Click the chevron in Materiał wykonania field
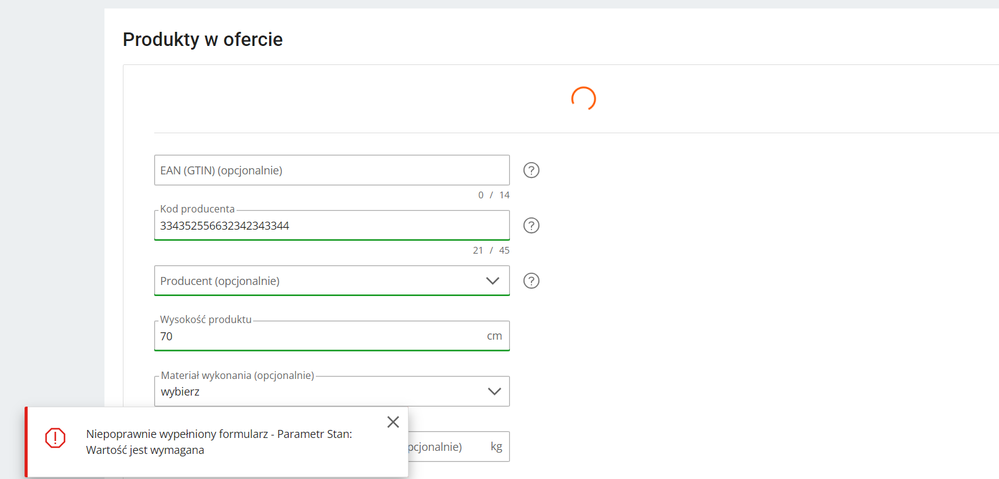The height and width of the screenshot is (479, 999). pos(494,392)
